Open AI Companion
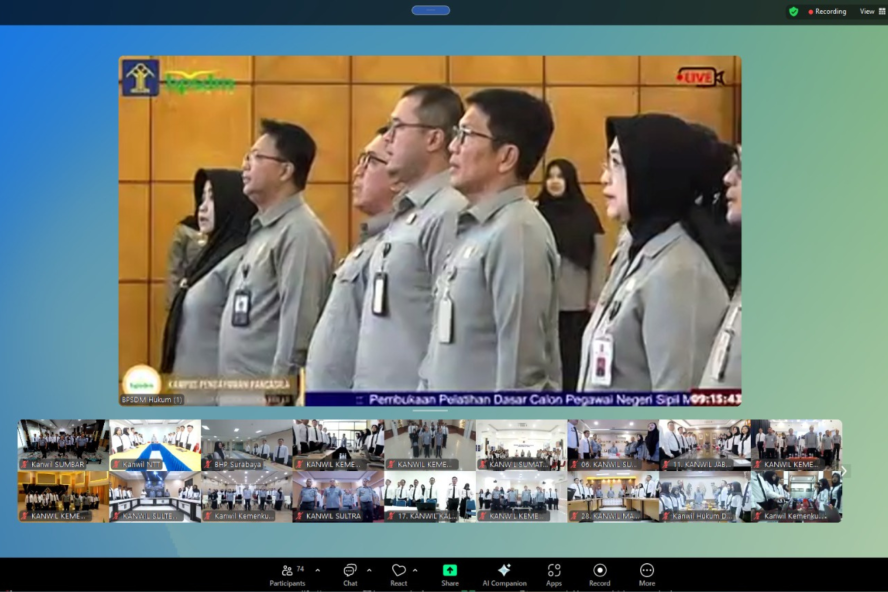This screenshot has height=592, width=888. point(504,573)
